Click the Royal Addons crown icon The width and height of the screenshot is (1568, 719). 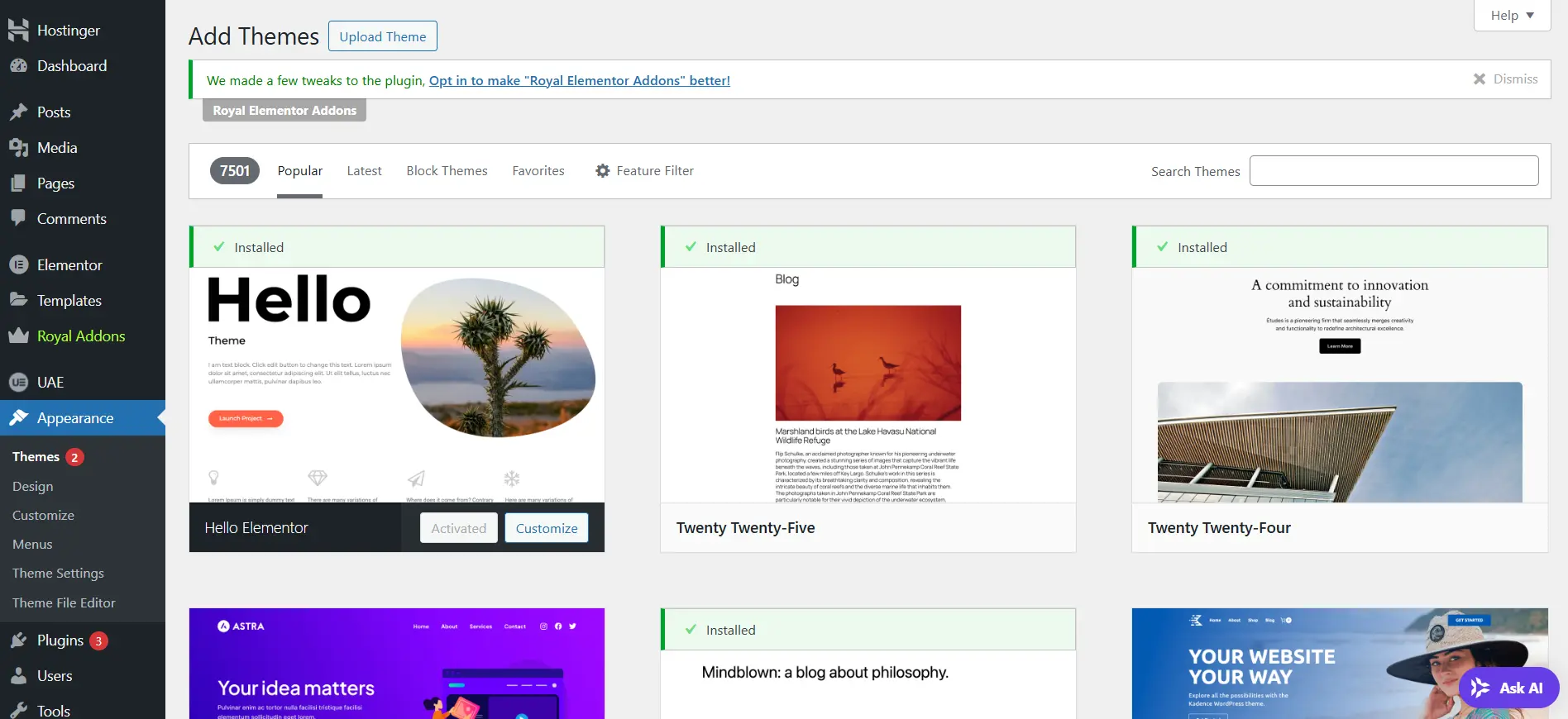point(18,336)
